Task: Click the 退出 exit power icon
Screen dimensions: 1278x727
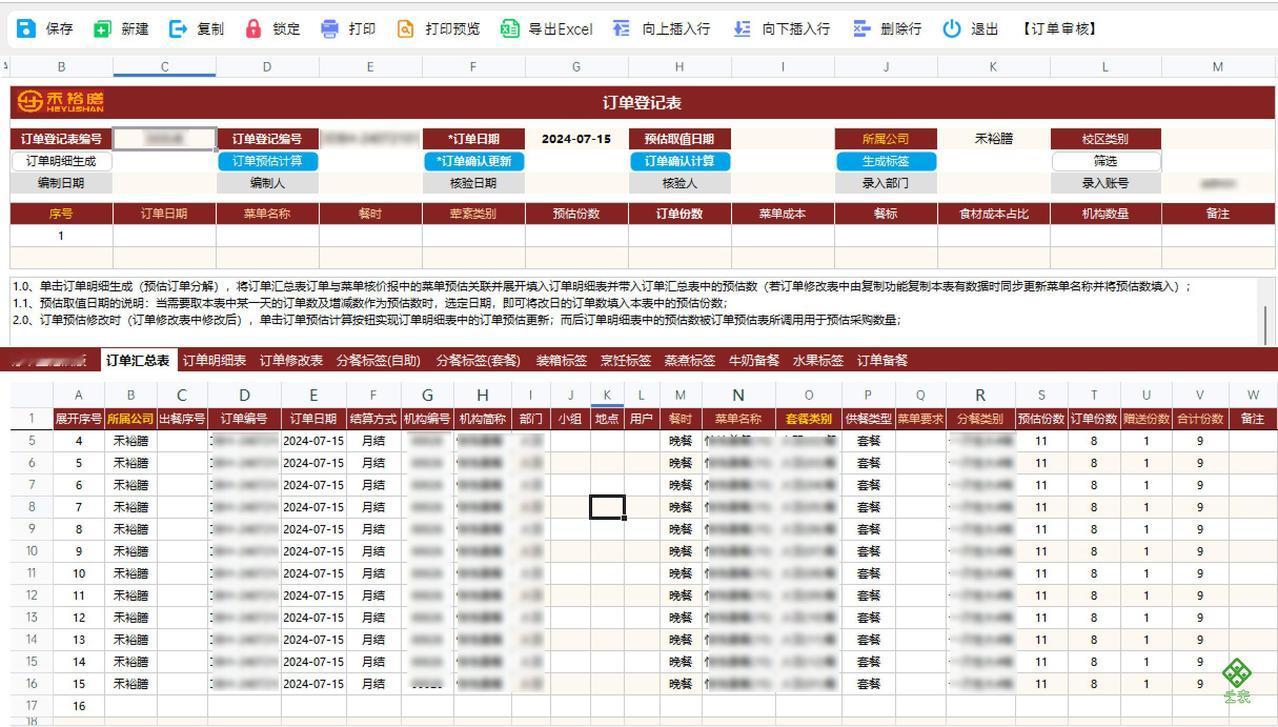Action: pyautogui.click(x=952, y=29)
